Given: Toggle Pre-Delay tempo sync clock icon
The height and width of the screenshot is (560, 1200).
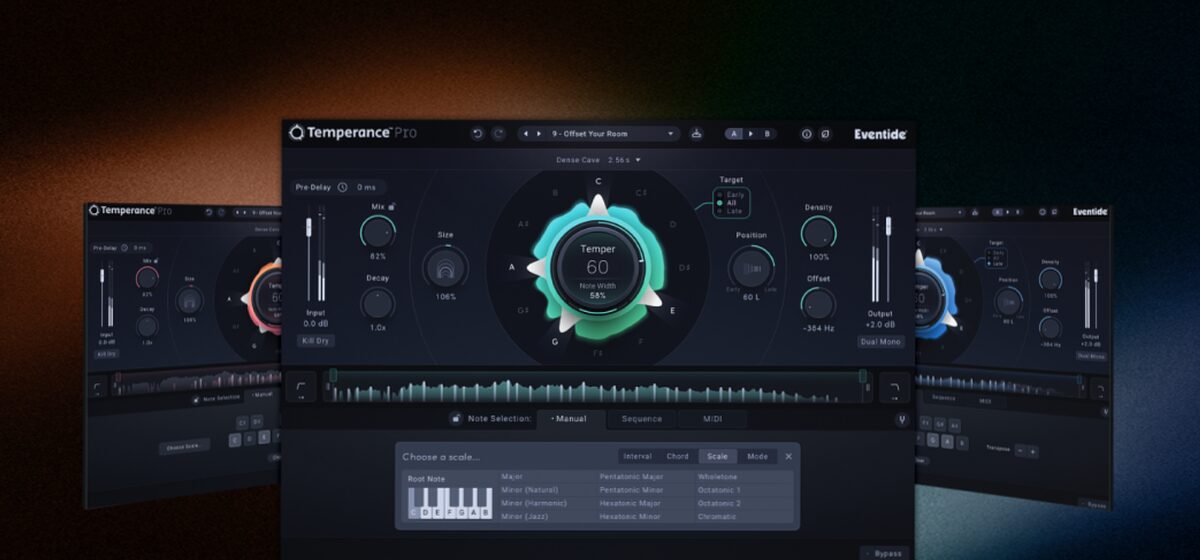Looking at the screenshot, I should [x=342, y=187].
